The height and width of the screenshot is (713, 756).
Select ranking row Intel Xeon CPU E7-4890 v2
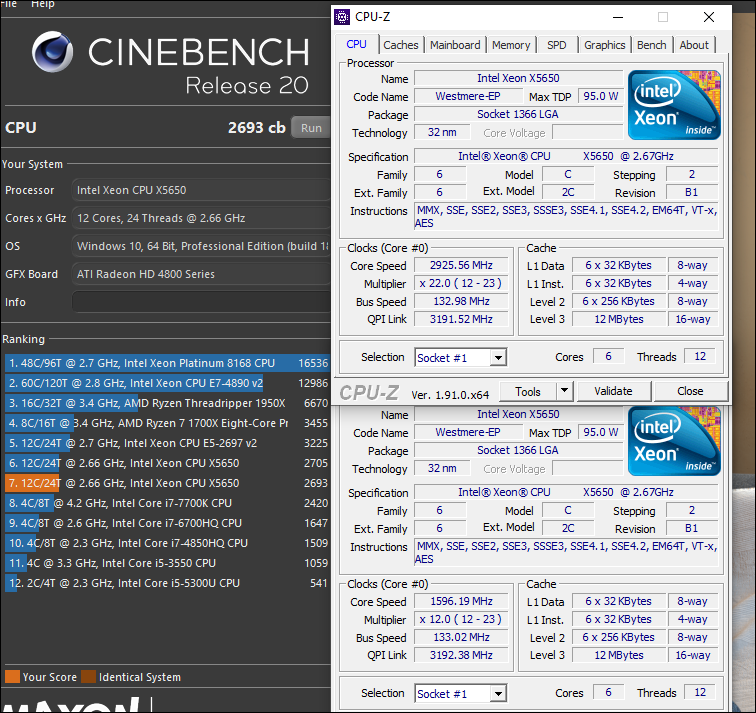[167, 383]
